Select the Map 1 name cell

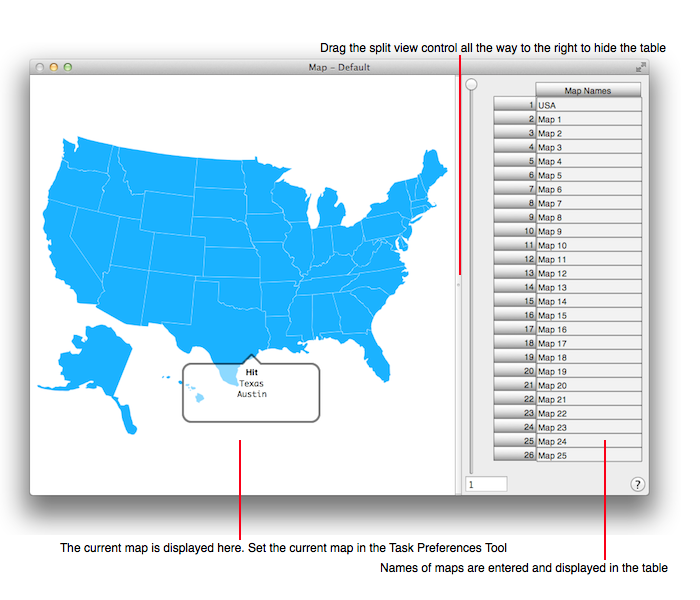tap(588, 119)
